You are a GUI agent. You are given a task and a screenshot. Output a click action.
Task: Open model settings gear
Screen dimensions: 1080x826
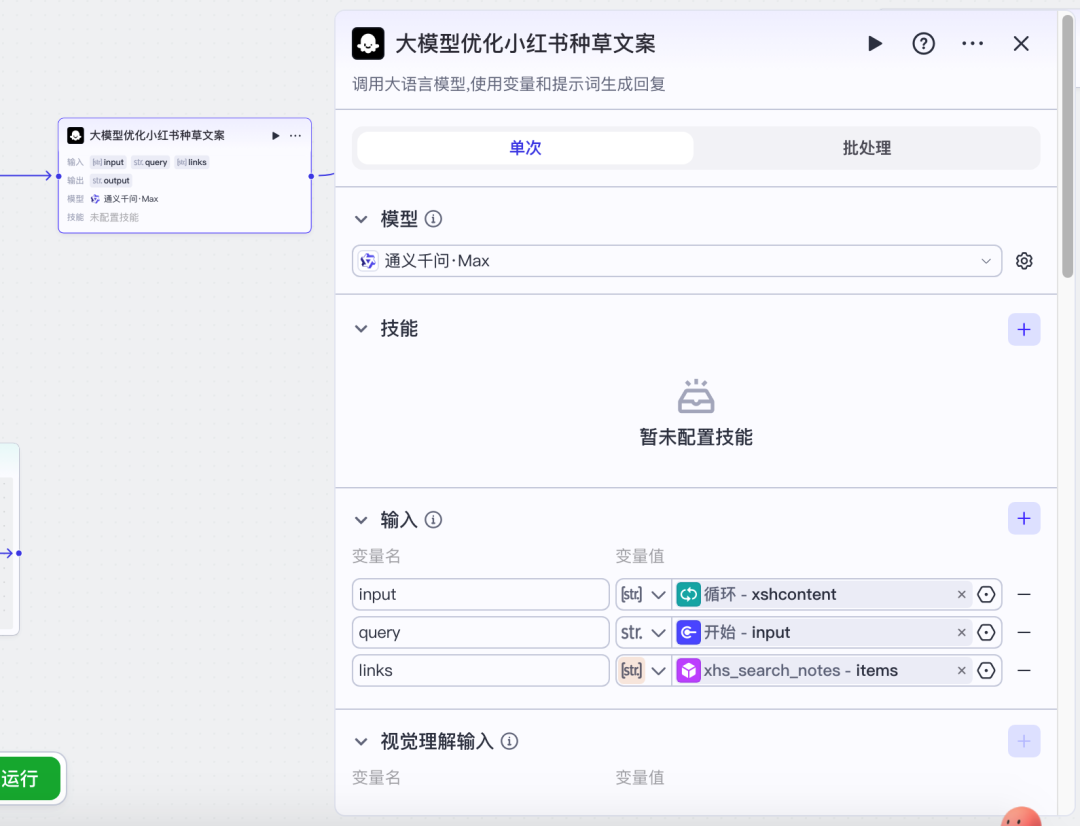1024,261
